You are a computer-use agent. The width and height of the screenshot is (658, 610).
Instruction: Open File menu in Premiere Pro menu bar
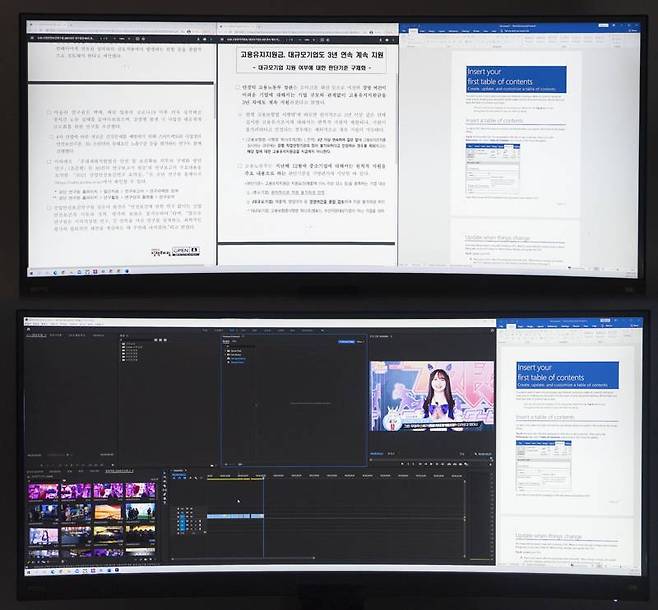(29, 324)
